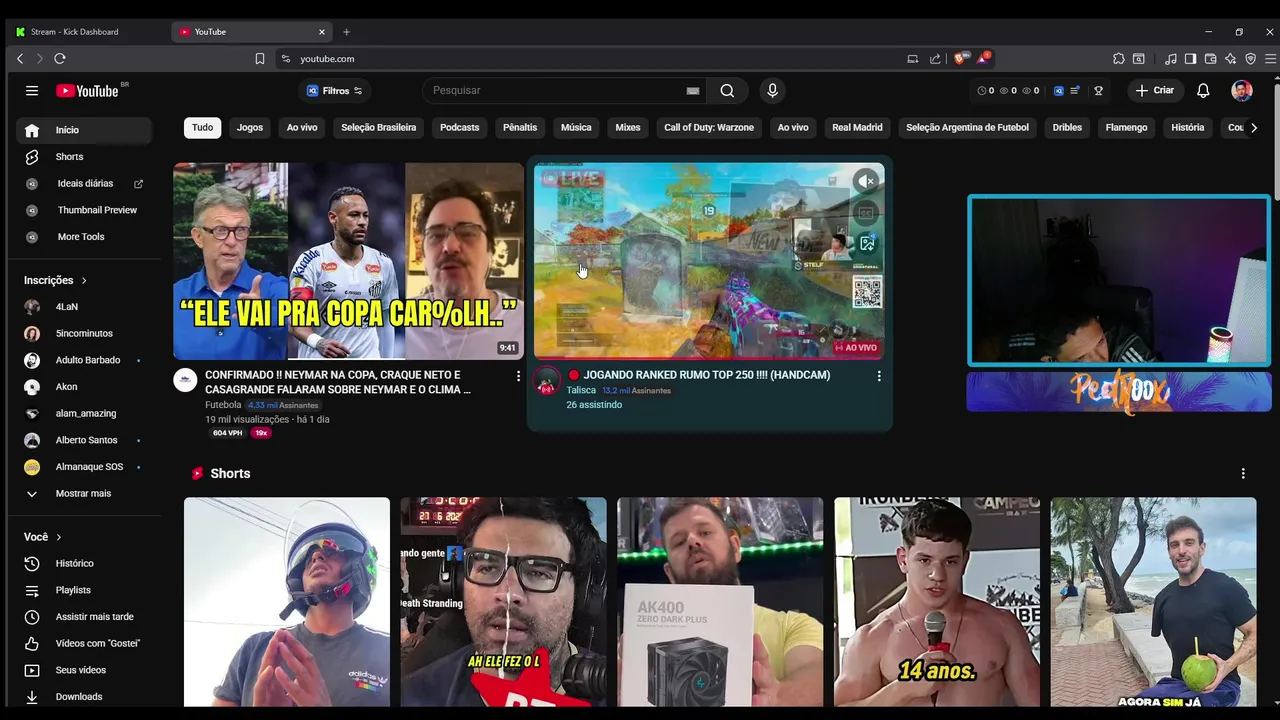Start voice search with the microphone
The image size is (1280, 720).
pyautogui.click(x=772, y=90)
